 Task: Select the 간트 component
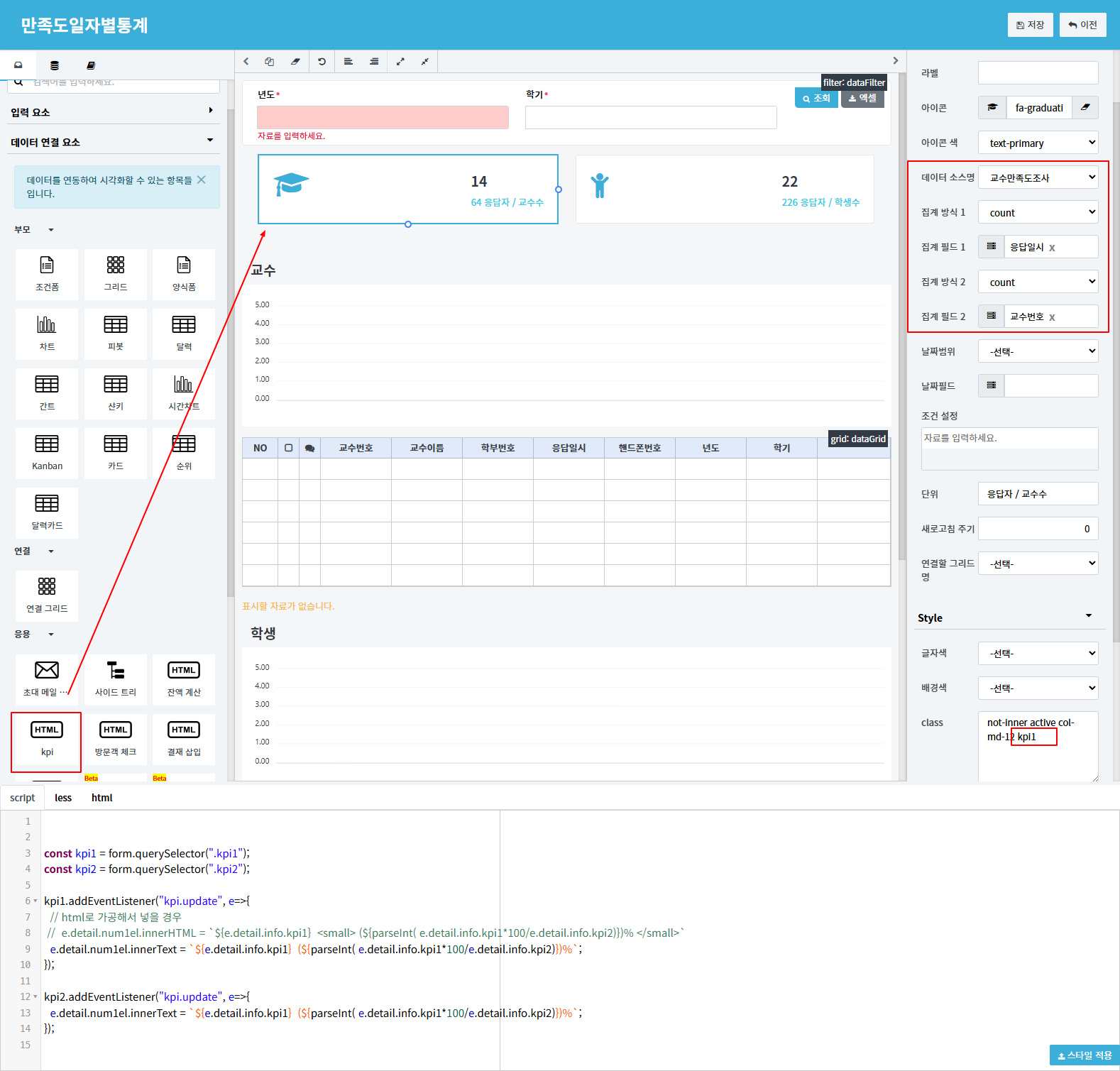pos(47,393)
